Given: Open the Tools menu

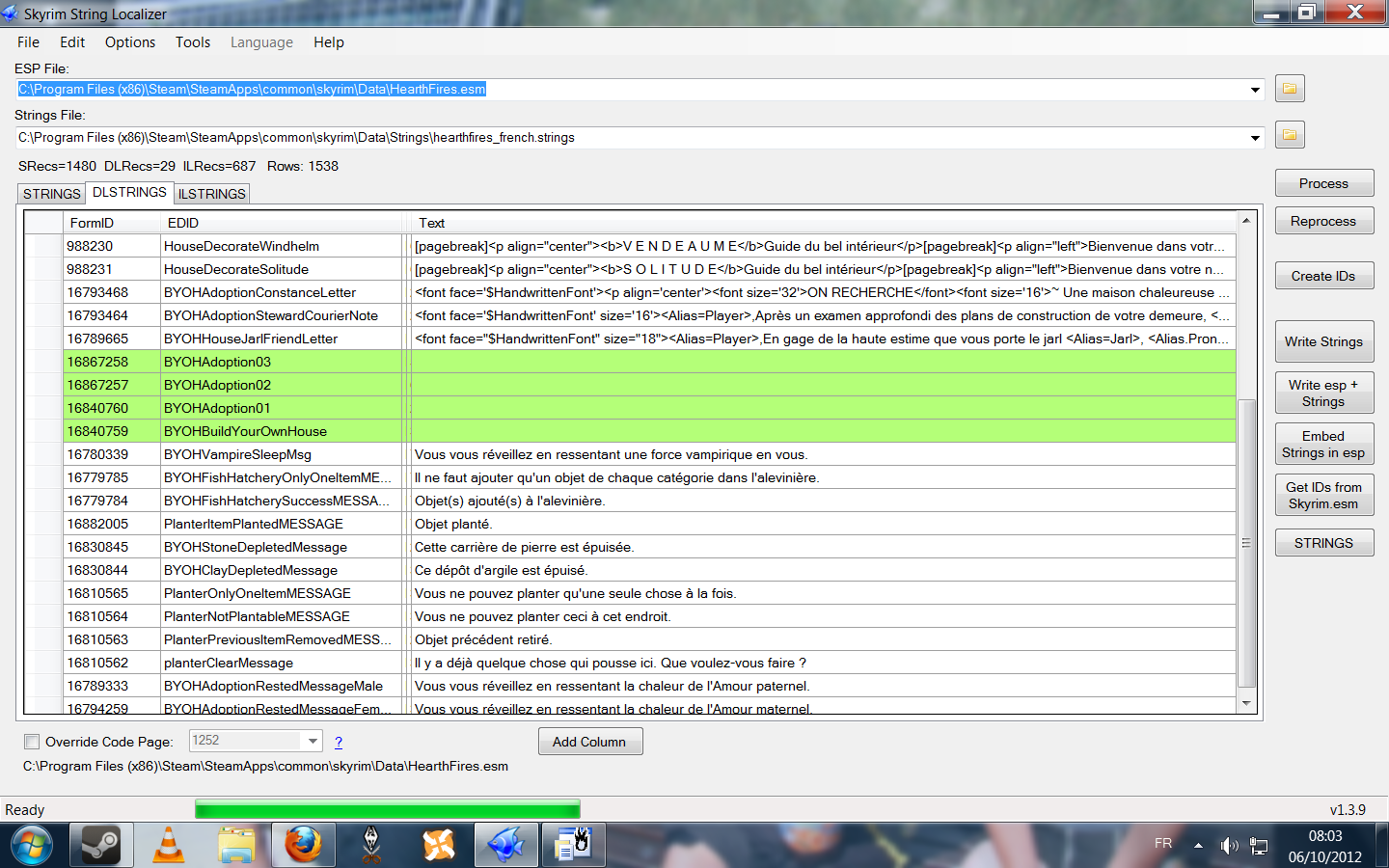Looking at the screenshot, I should tap(192, 42).
